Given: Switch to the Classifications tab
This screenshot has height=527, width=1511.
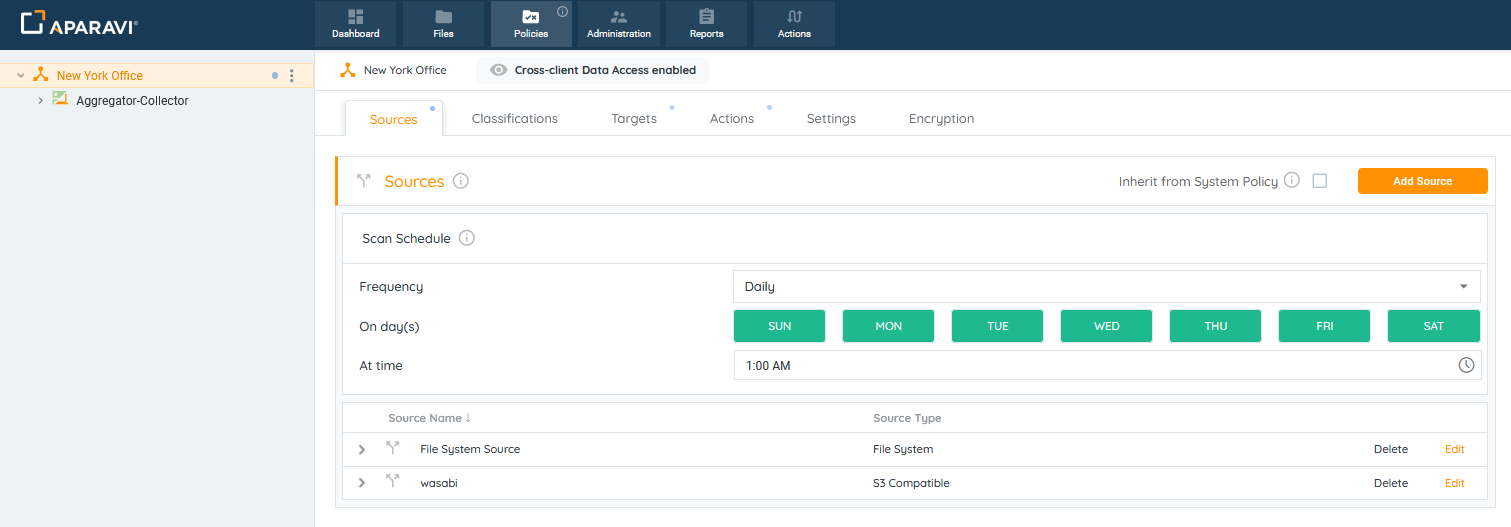Looking at the screenshot, I should [x=514, y=118].
